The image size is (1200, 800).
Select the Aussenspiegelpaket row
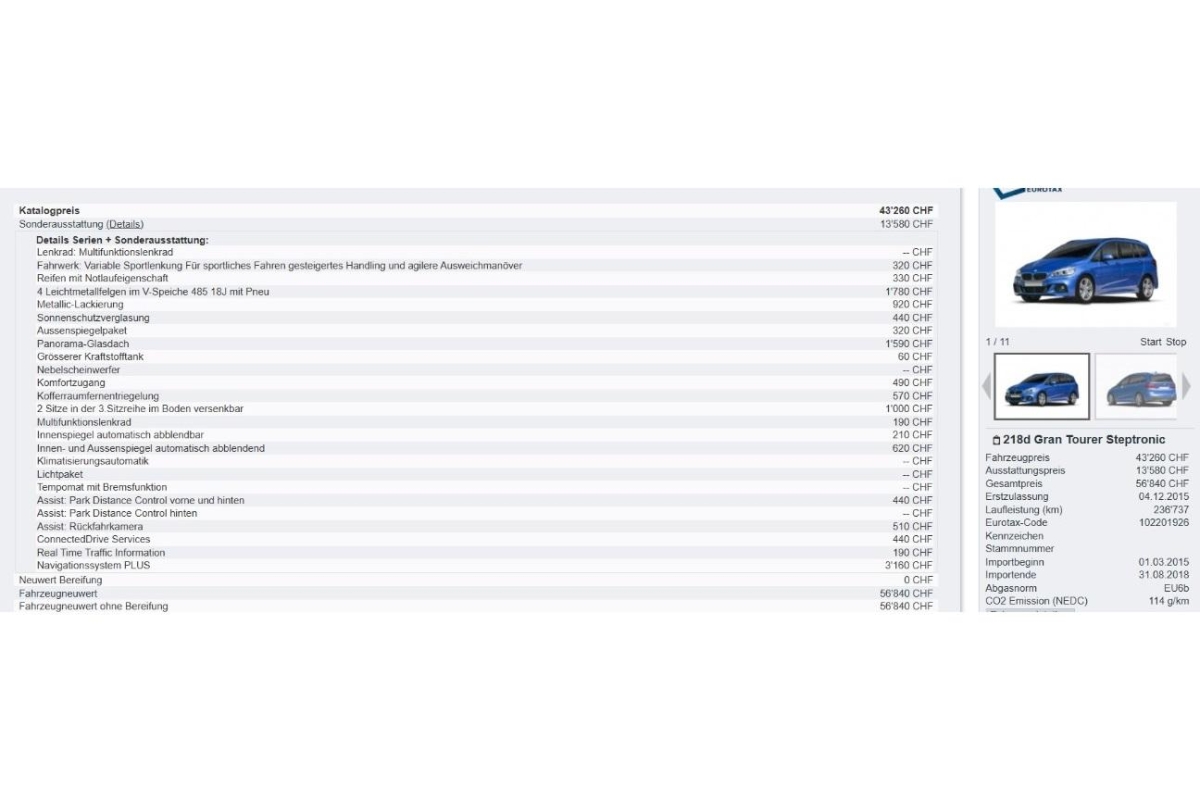click(476, 331)
